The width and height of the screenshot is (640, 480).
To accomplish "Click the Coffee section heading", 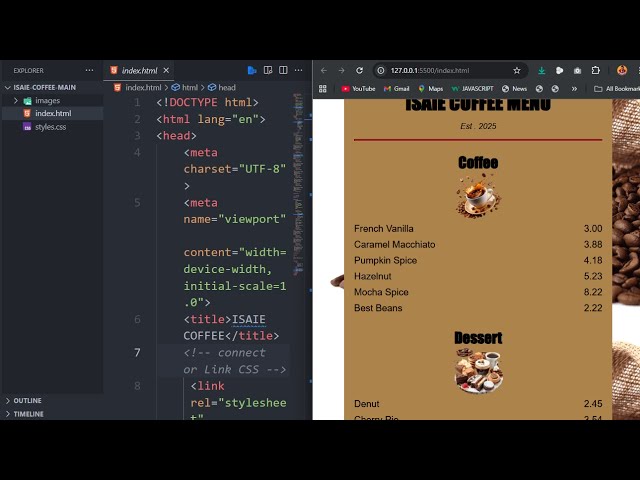I will 478,162.
